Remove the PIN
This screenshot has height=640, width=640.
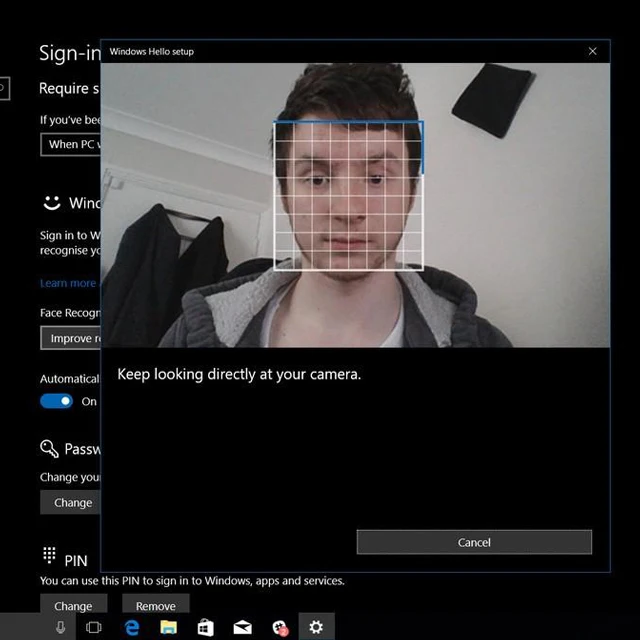(x=156, y=605)
